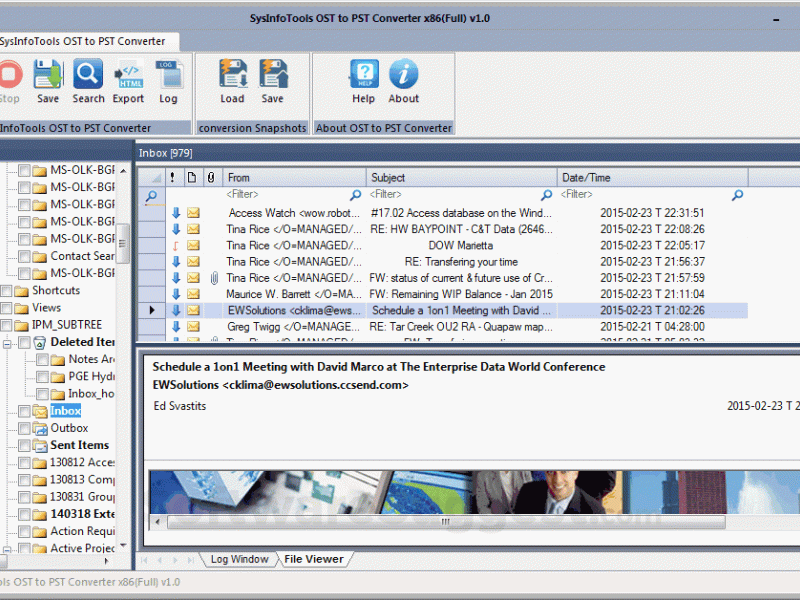The width and height of the screenshot is (800, 600).
Task: Sort by the Subject column header
Action: pyautogui.click(x=461, y=178)
